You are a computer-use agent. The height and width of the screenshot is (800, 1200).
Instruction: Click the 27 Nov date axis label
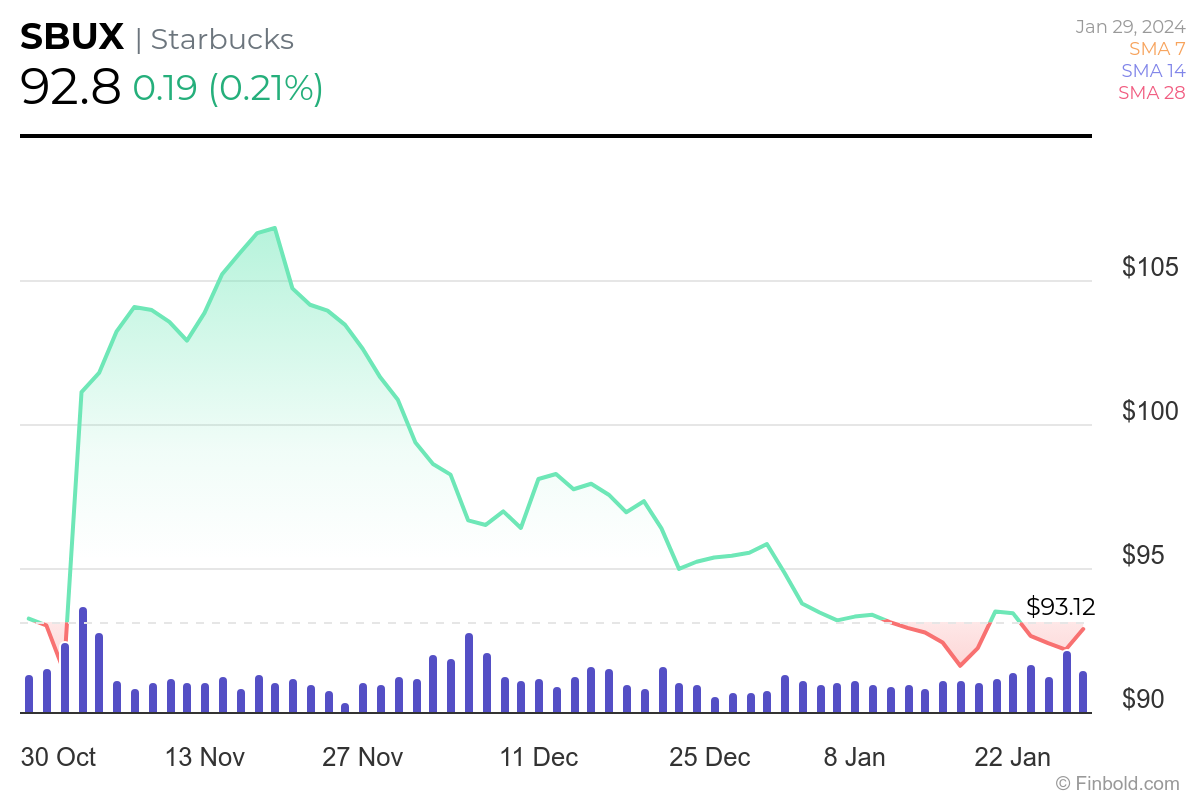[362, 757]
